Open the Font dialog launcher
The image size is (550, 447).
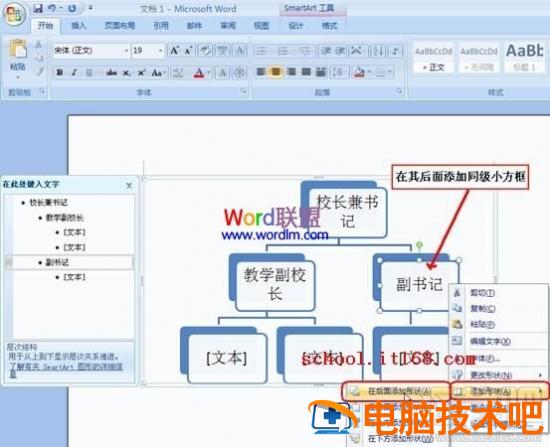(243, 91)
